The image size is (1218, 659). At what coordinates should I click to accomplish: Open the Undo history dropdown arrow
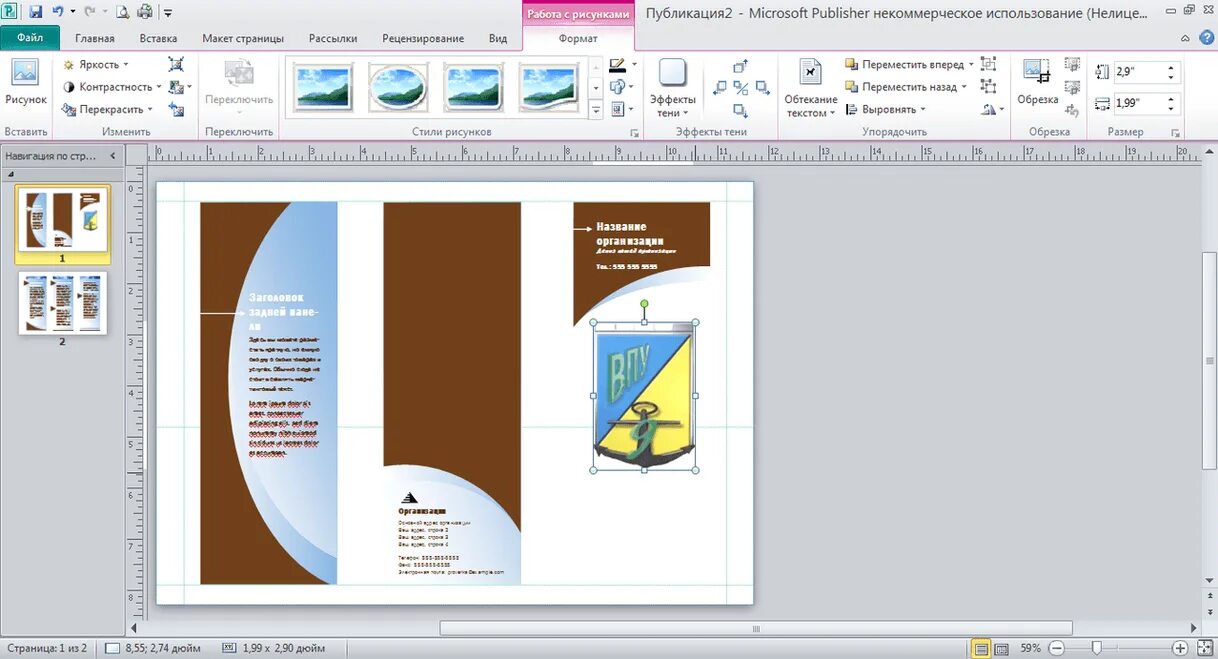coord(73,13)
